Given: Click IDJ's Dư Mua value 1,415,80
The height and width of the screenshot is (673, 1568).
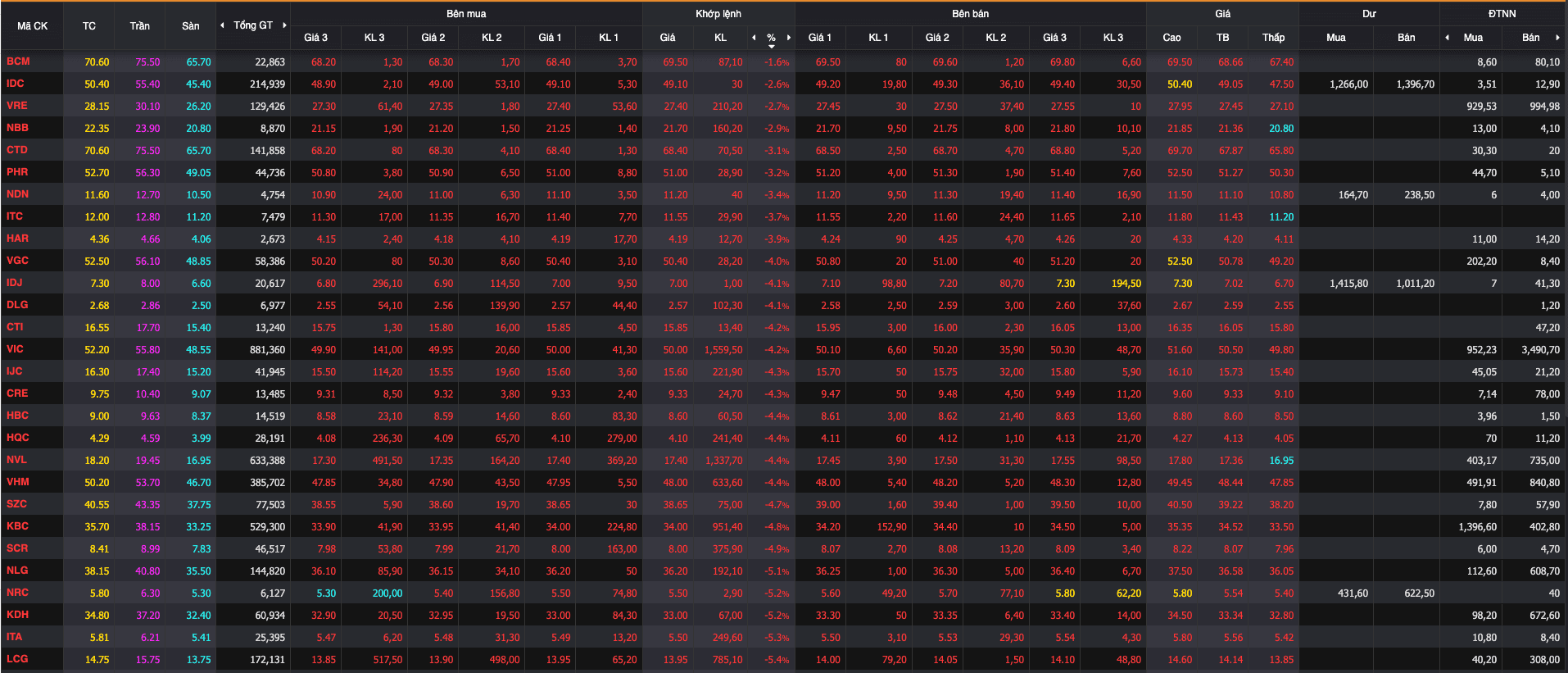Looking at the screenshot, I should click(1348, 284).
